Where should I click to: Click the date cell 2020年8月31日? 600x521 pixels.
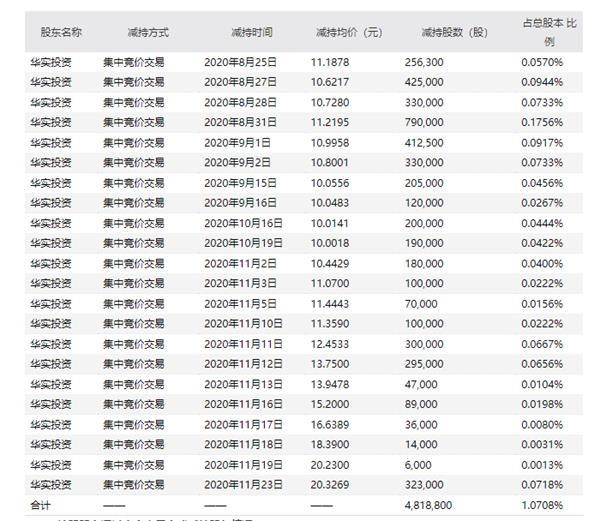click(x=240, y=122)
